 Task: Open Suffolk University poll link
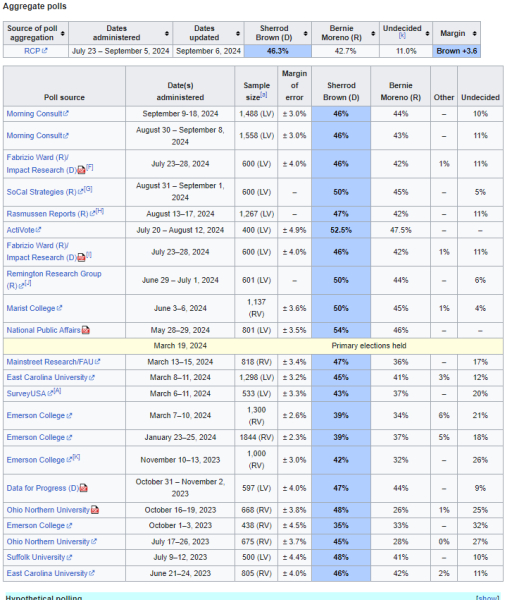point(39,557)
